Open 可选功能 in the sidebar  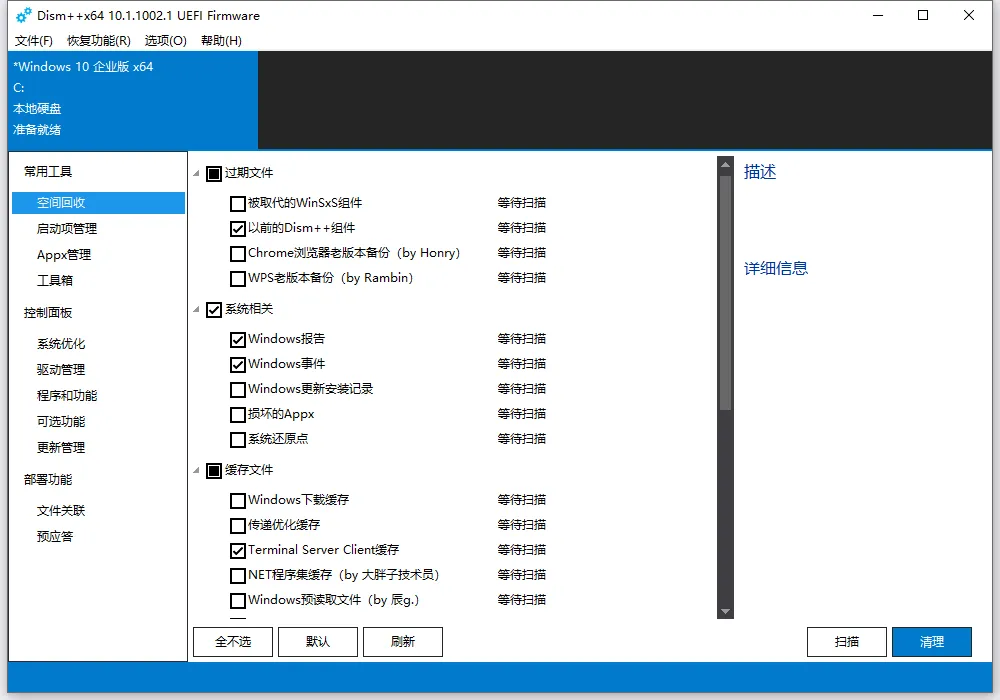point(61,421)
